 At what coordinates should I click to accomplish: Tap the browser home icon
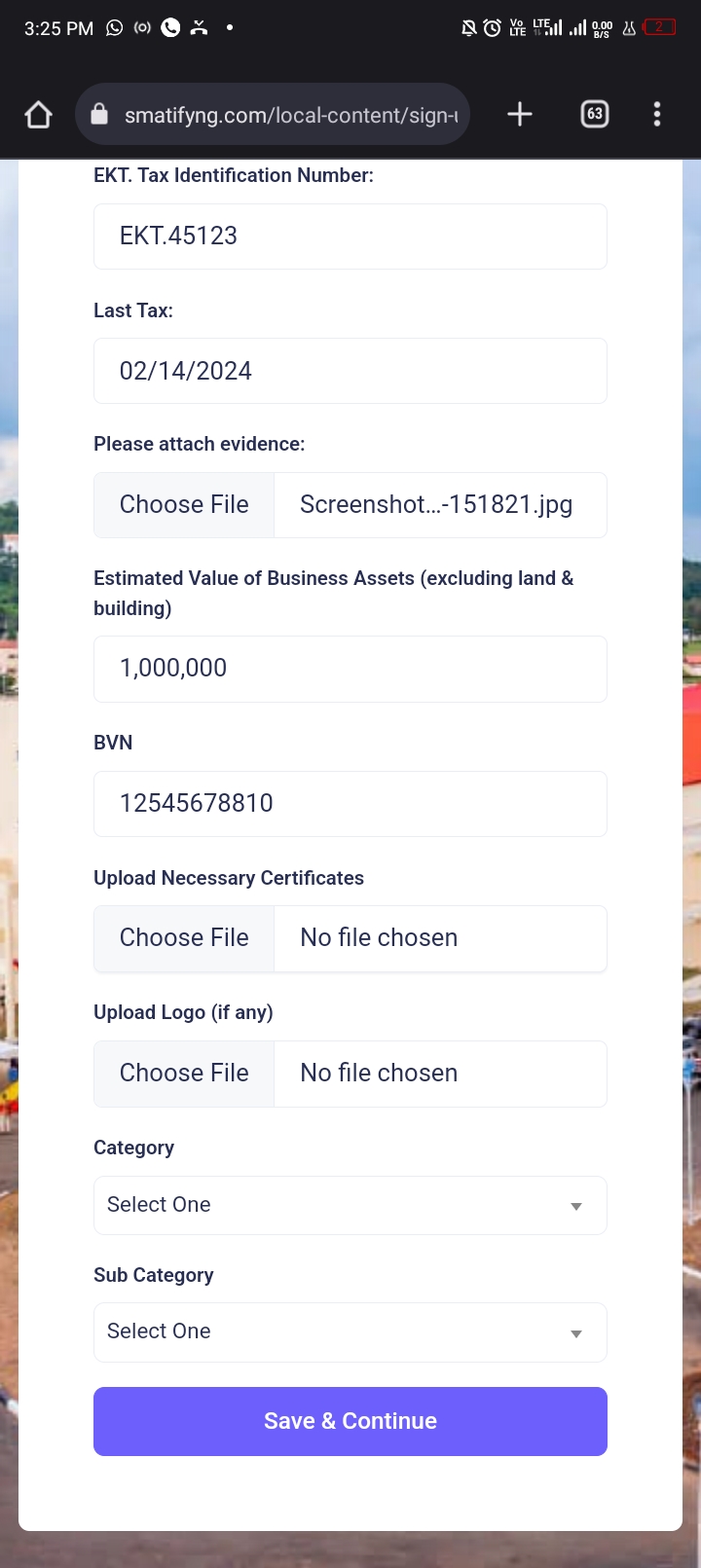[38, 115]
